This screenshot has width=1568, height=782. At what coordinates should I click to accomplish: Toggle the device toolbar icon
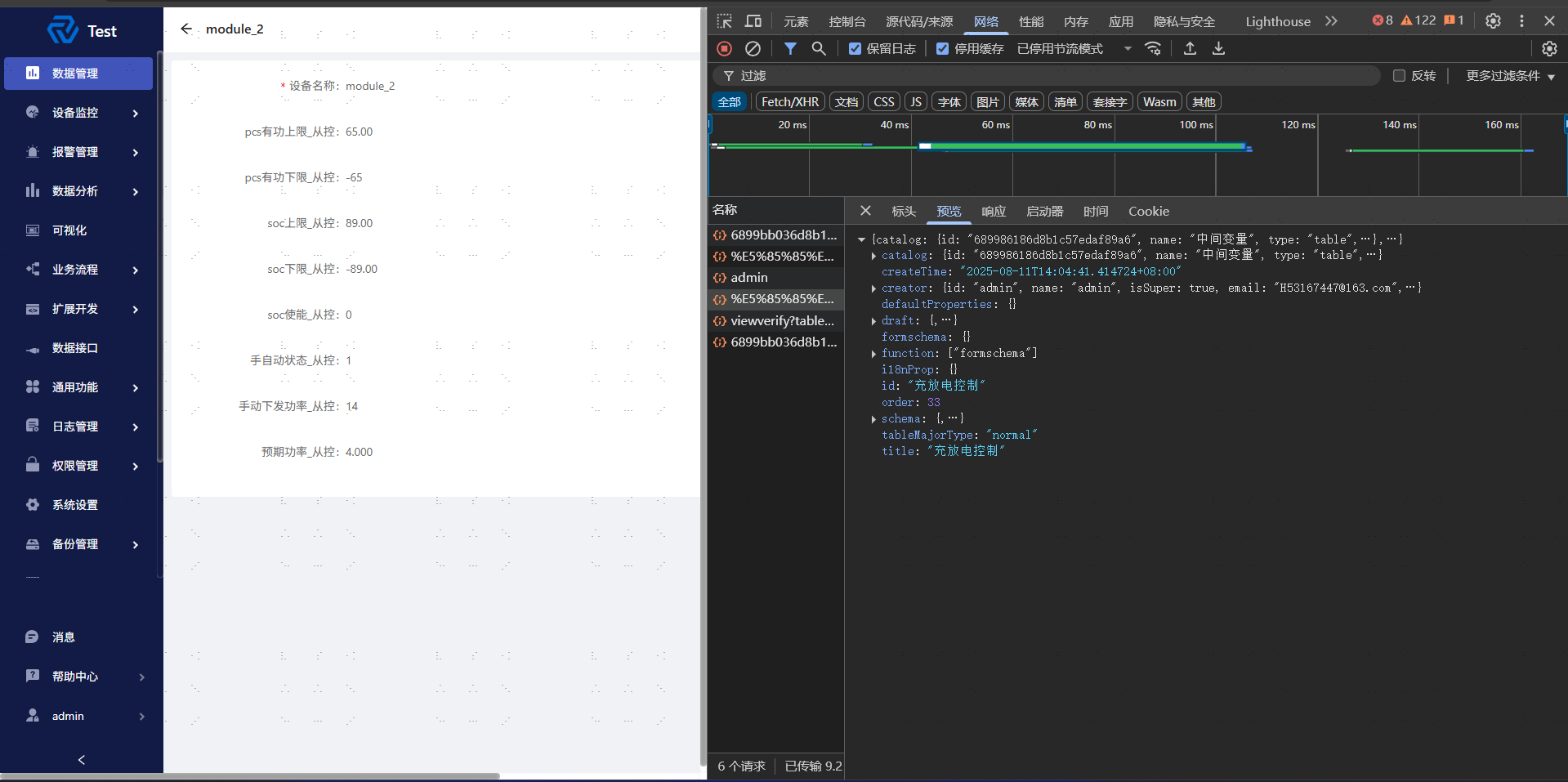pyautogui.click(x=753, y=21)
